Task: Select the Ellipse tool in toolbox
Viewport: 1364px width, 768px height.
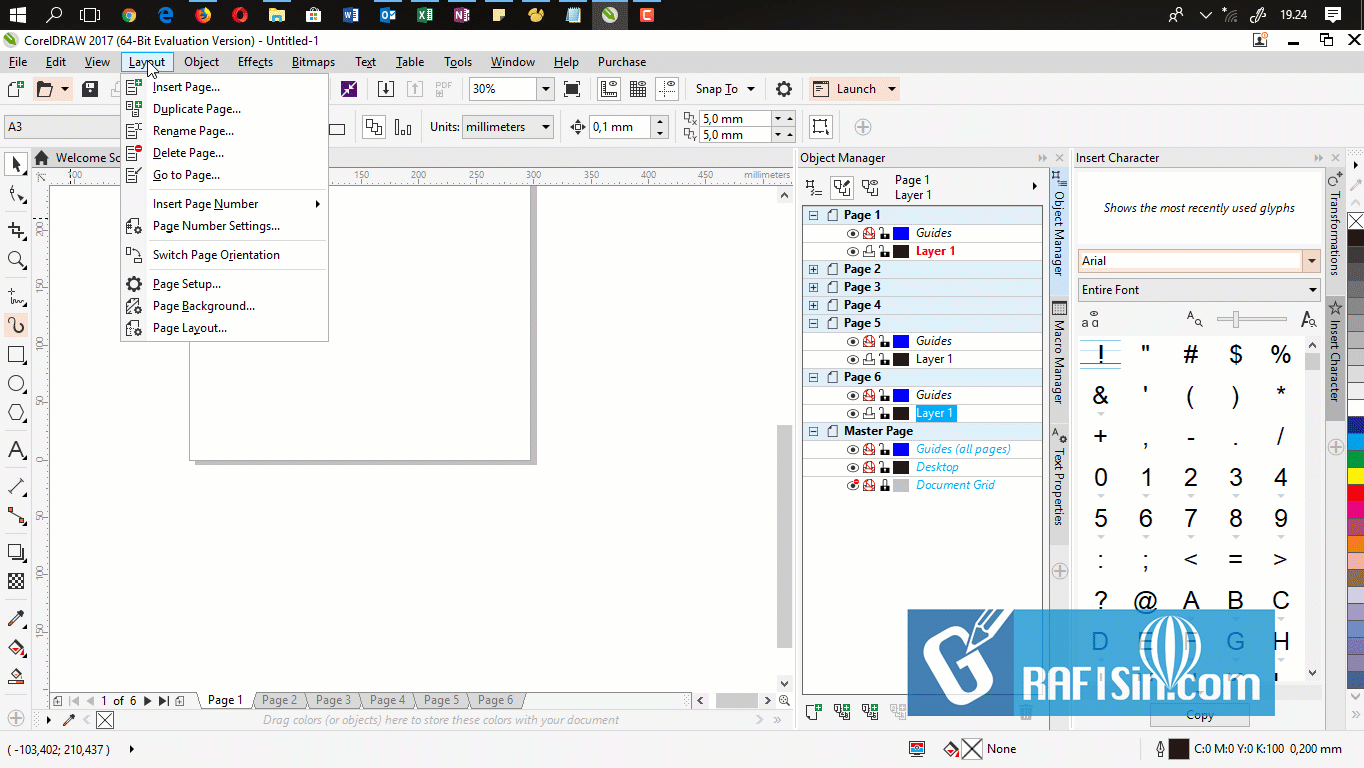Action: pos(16,384)
